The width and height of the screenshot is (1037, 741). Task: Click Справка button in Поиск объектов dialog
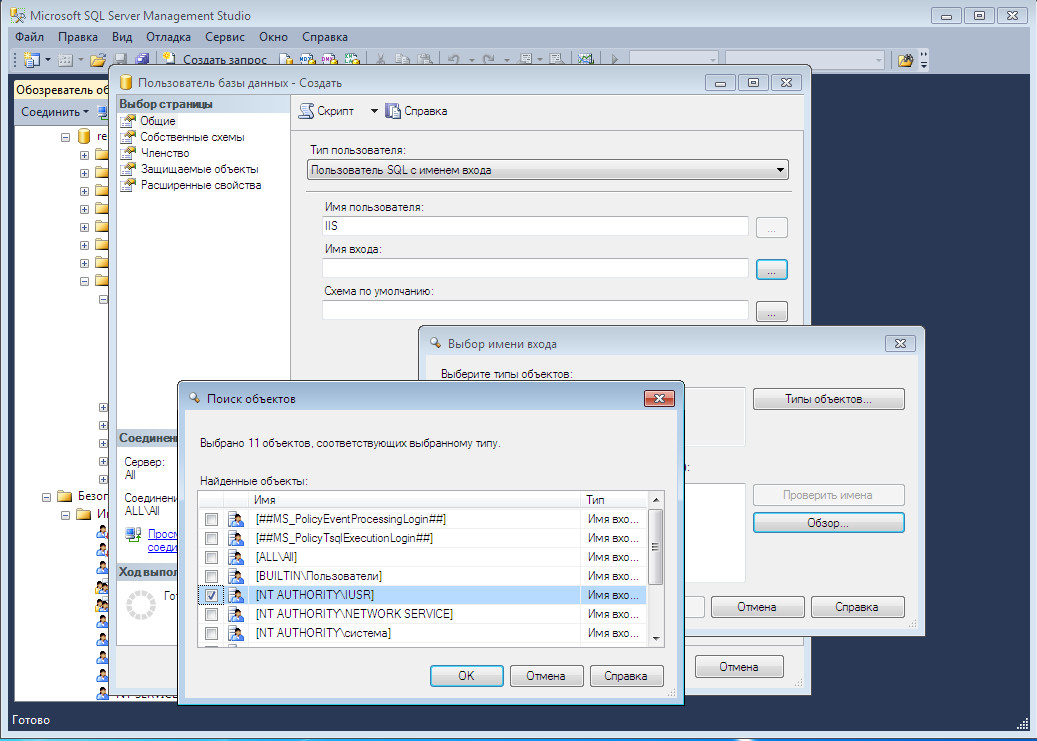[626, 676]
